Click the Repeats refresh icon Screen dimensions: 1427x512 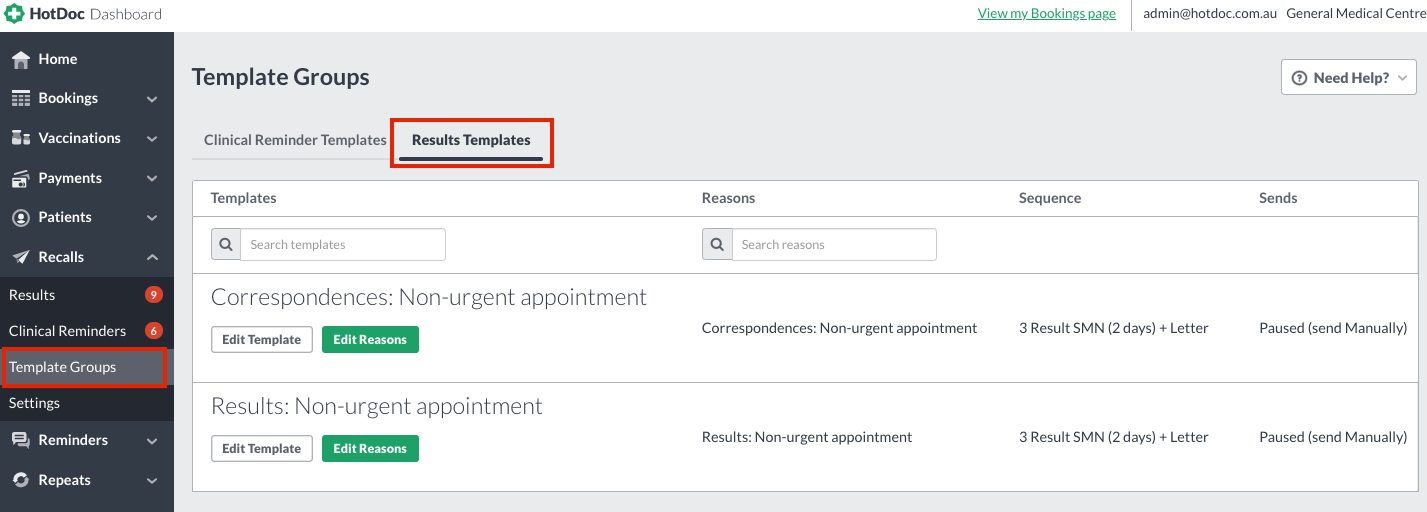pyautogui.click(x=20, y=480)
